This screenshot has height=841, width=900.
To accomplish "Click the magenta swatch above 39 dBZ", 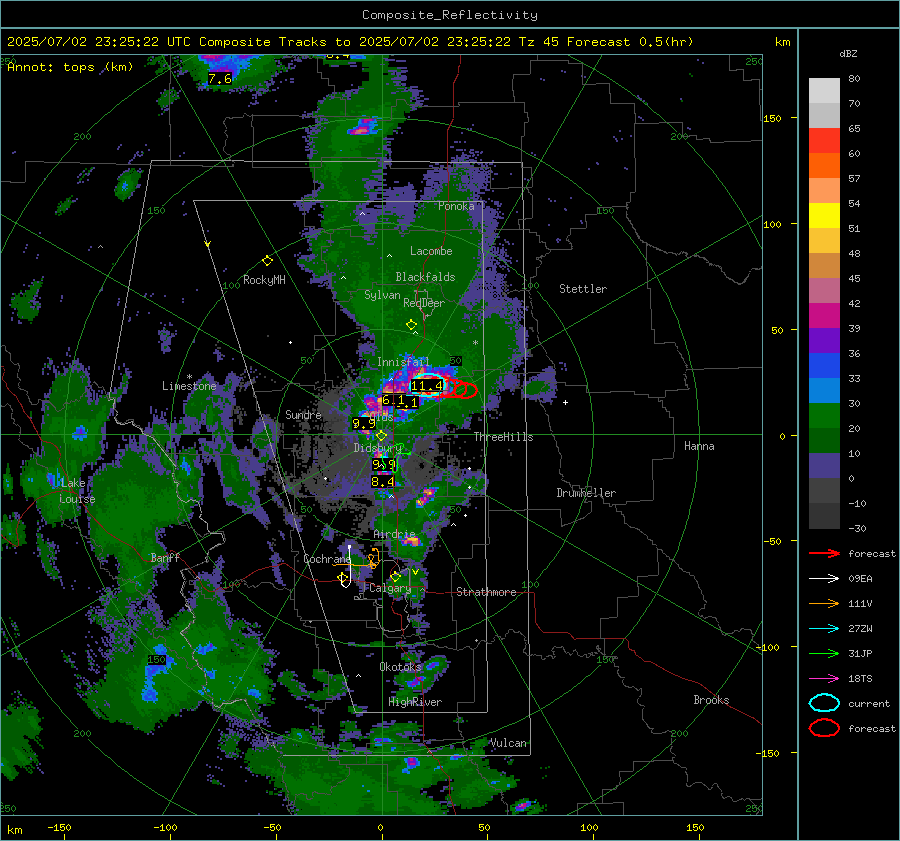I will point(824,316).
